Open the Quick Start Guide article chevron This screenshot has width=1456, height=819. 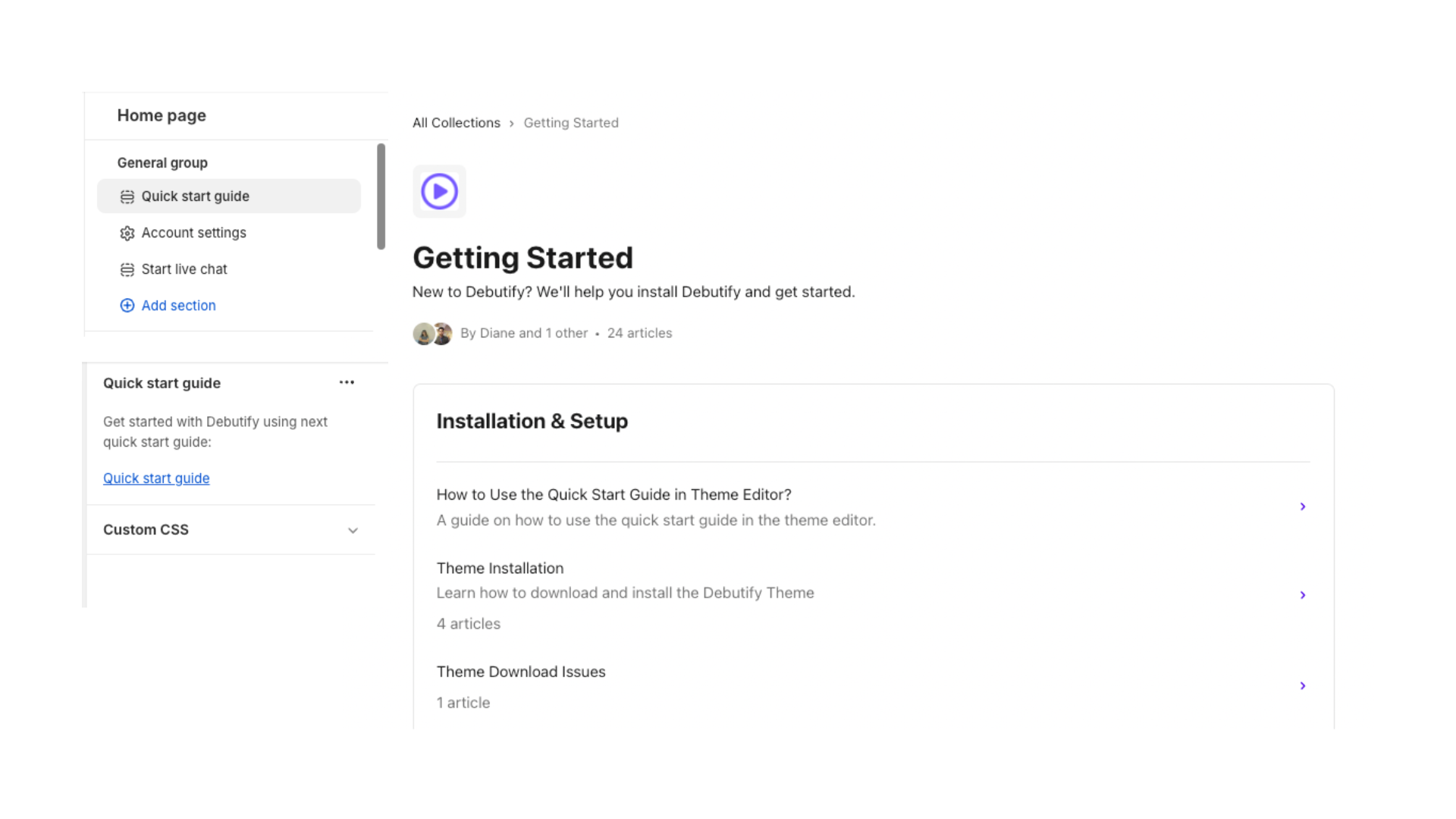coord(1303,507)
